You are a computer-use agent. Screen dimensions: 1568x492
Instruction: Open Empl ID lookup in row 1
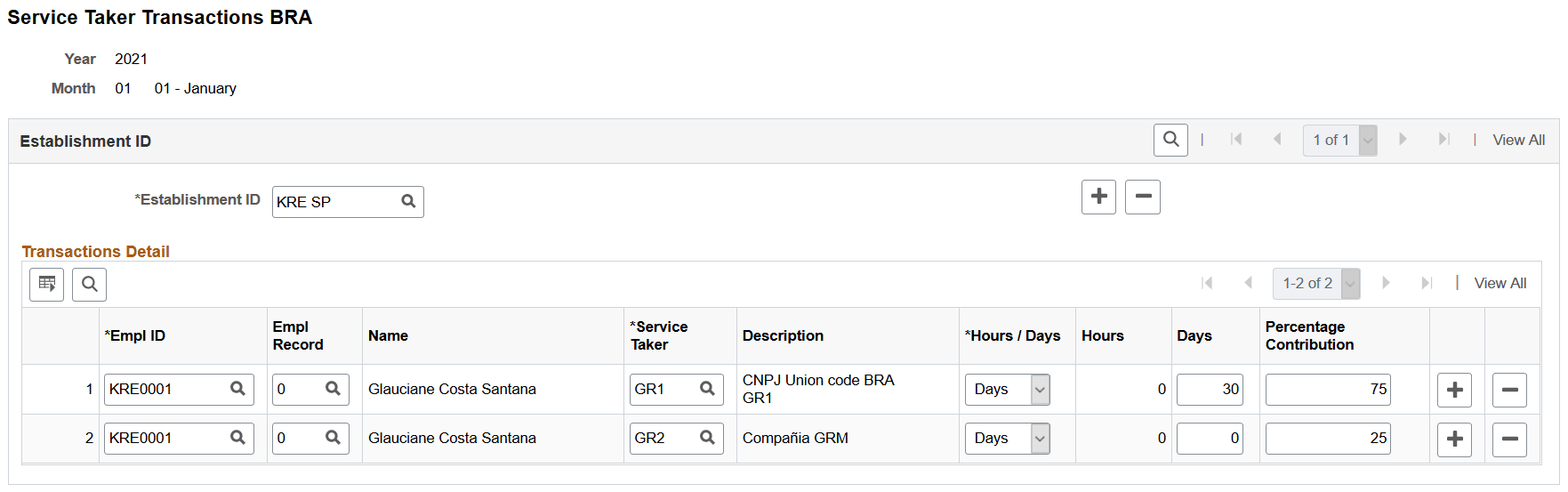pos(238,389)
